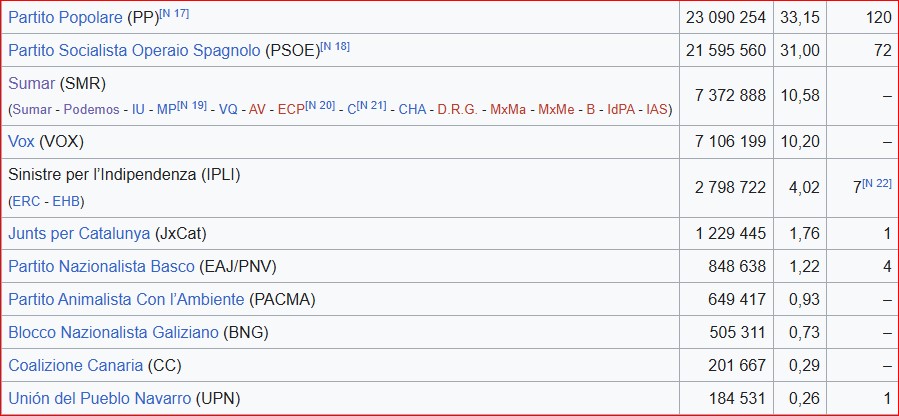Open the red ECP link
Viewport: 899px width, 416px height.
291,109
